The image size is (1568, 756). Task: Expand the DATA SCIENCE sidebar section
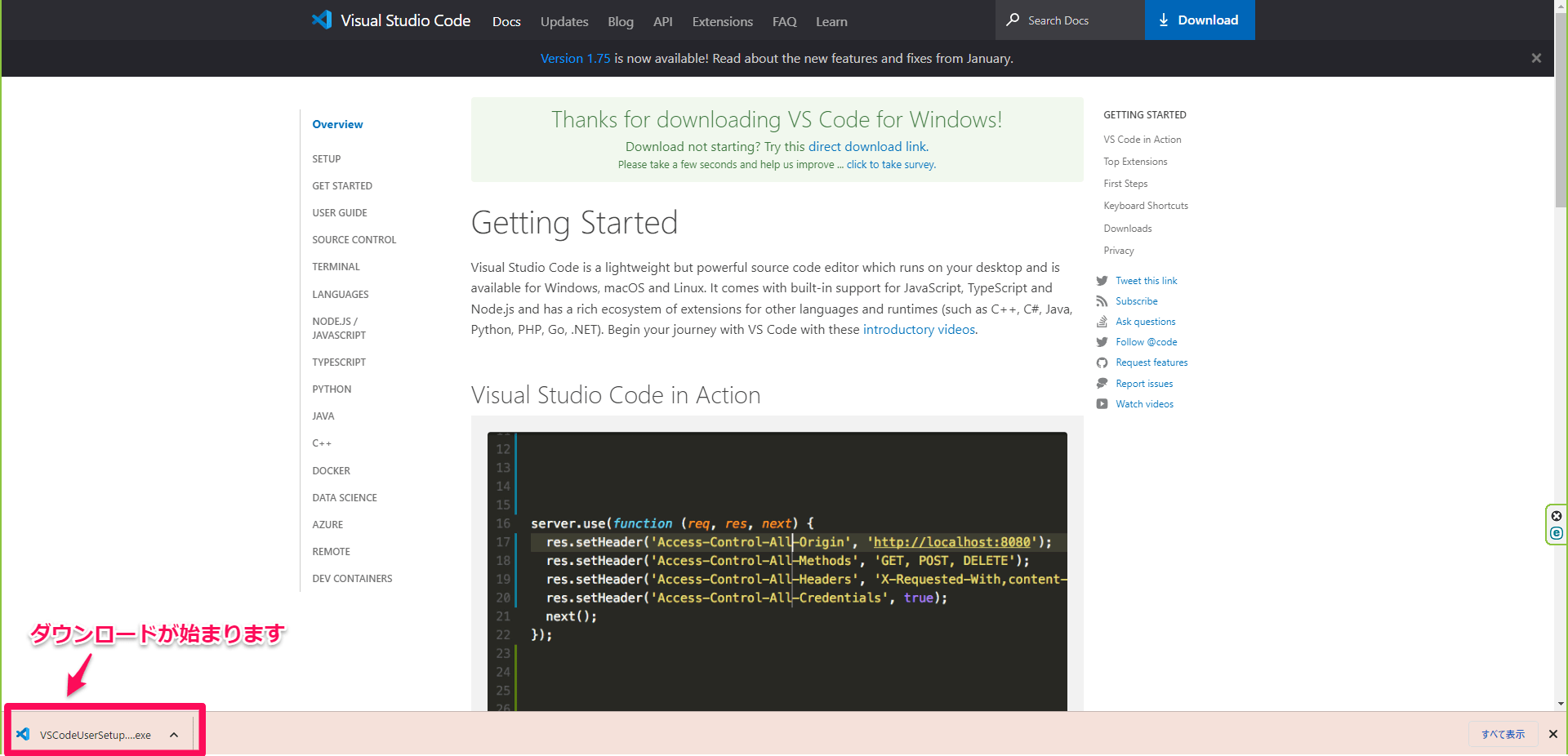(x=345, y=498)
